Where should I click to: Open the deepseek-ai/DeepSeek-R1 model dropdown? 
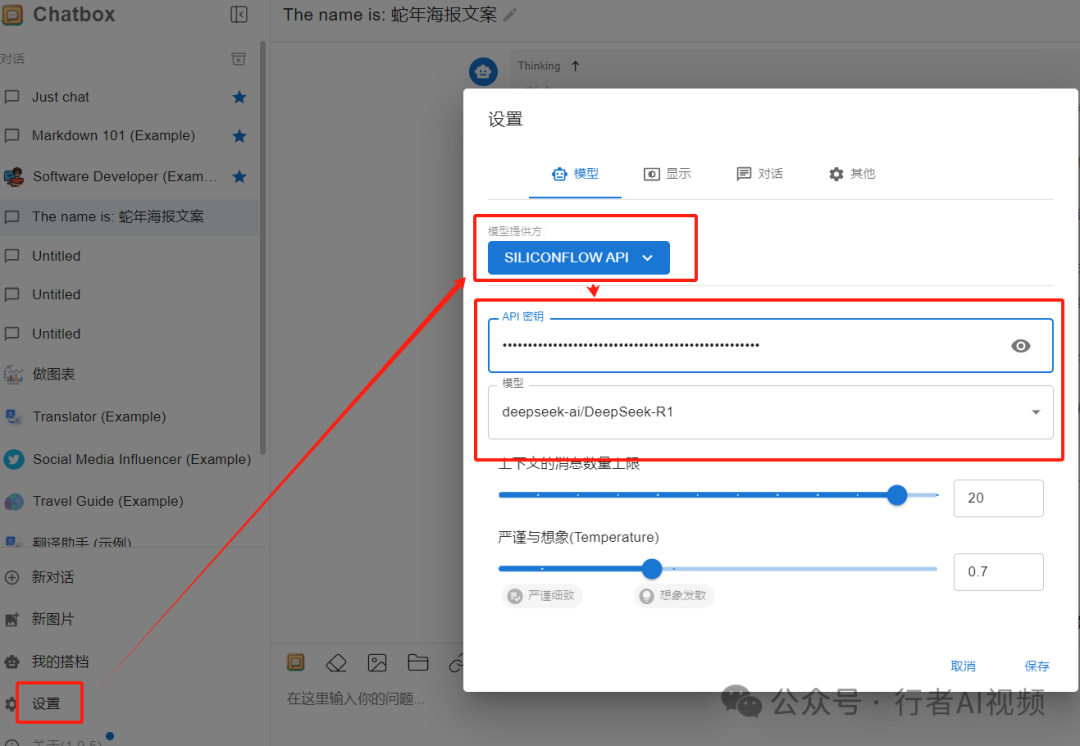(x=771, y=412)
